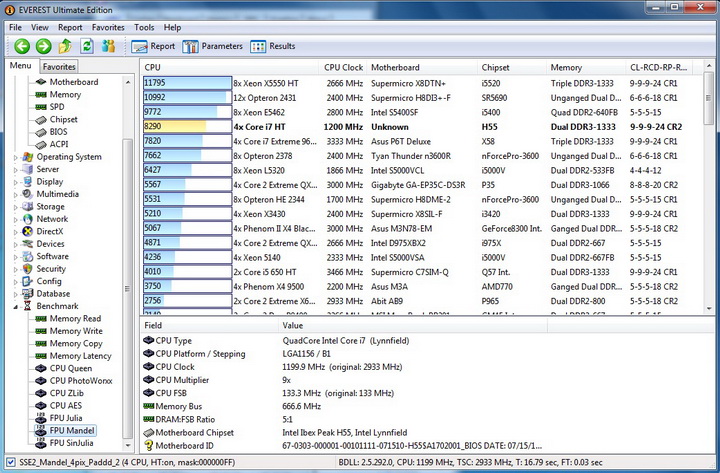The image size is (720, 473).
Task: Open the Favorites menu
Action: [108, 28]
